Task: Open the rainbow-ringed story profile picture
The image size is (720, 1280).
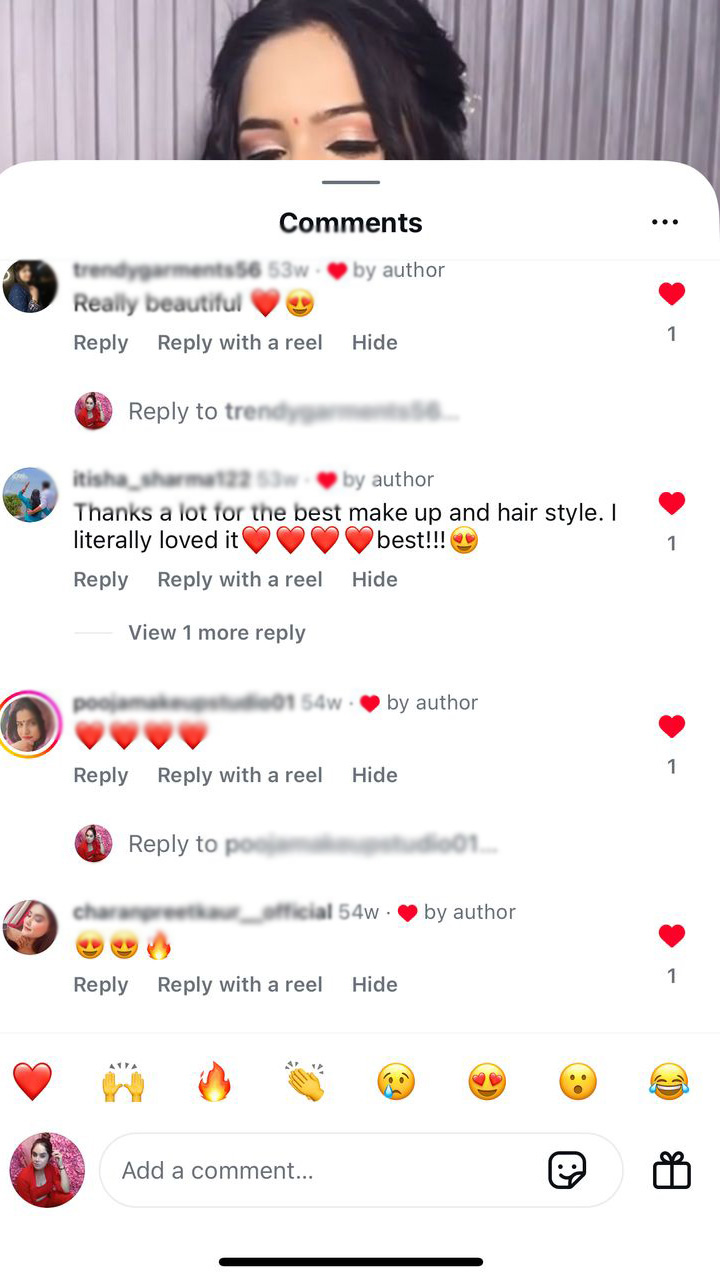Action: (x=30, y=724)
